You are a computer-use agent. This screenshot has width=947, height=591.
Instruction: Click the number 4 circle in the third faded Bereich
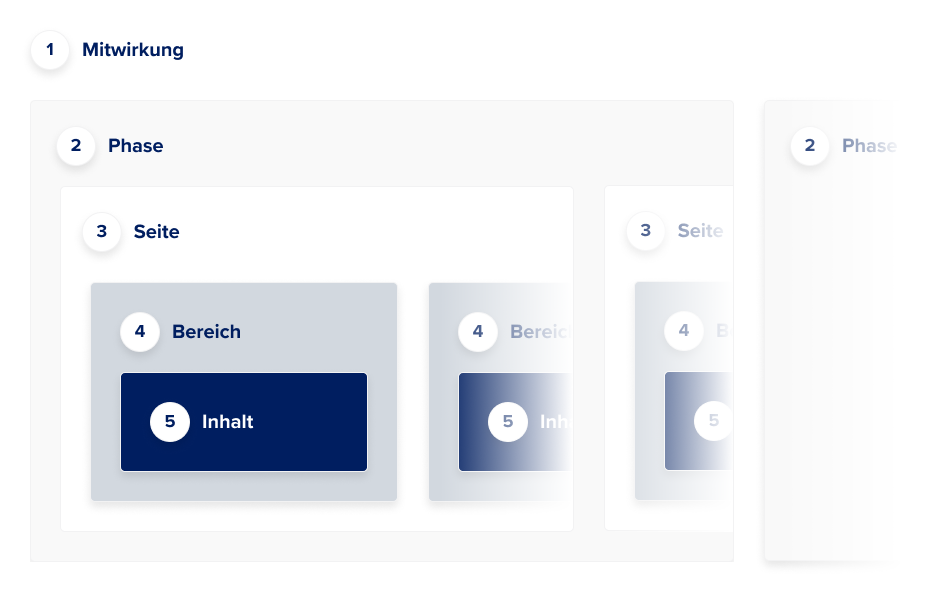pyautogui.click(x=684, y=330)
